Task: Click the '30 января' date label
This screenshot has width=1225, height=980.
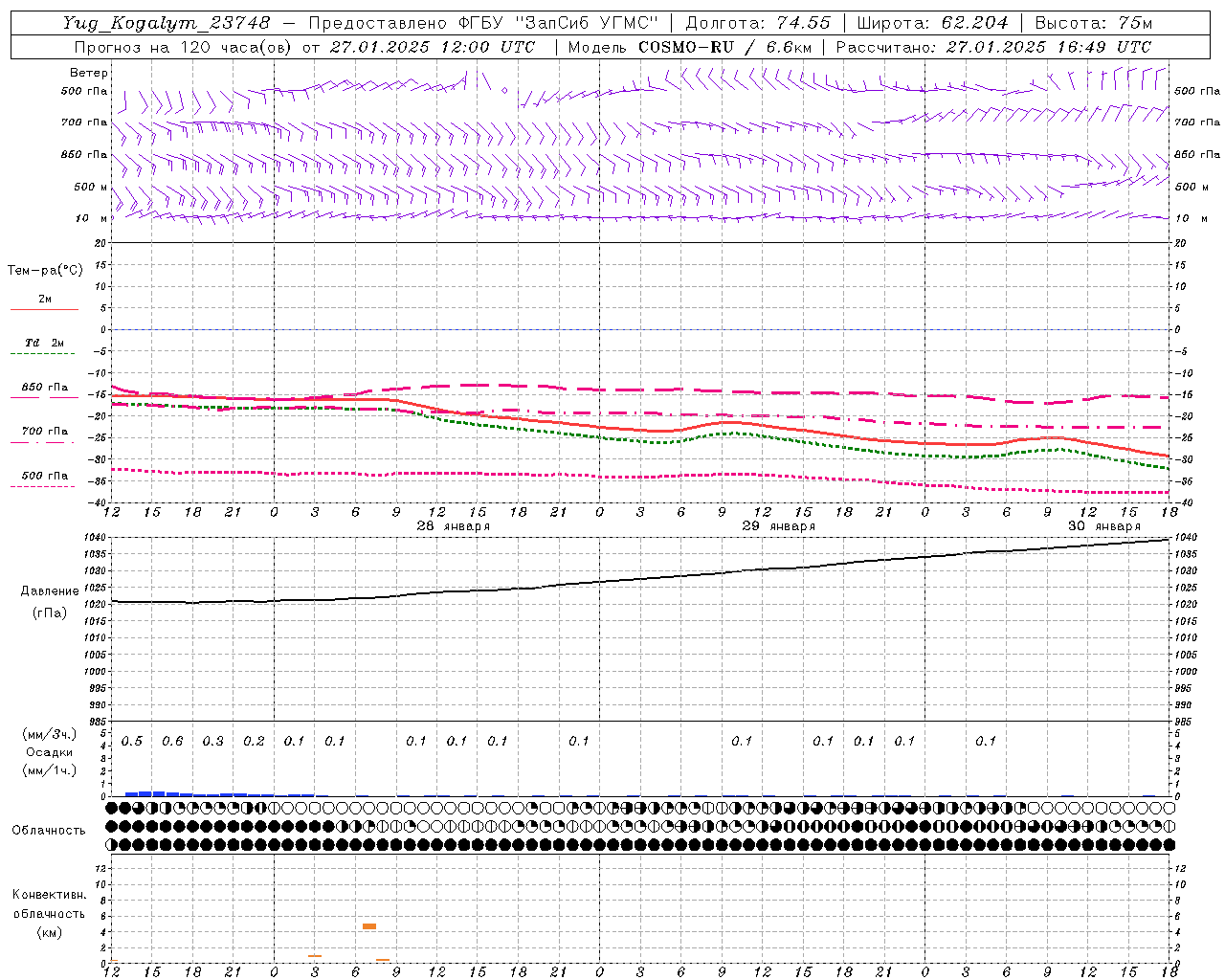Action: [x=1104, y=526]
